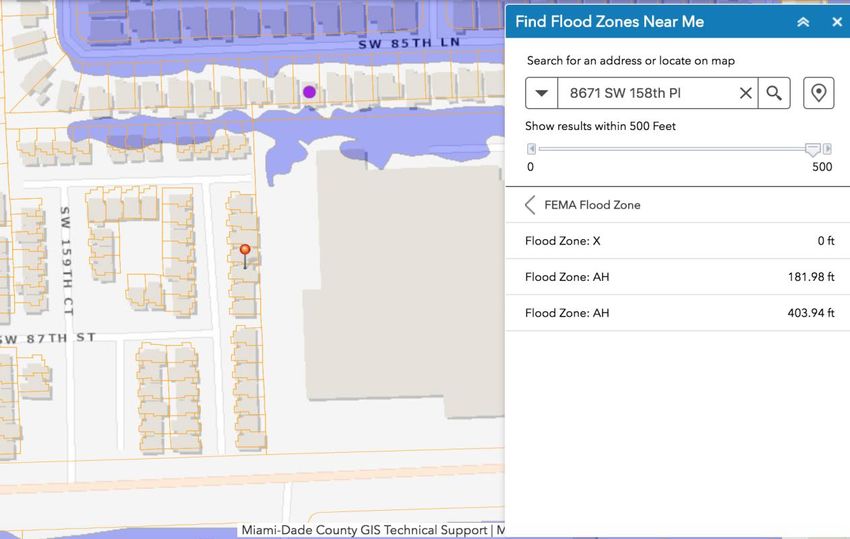This screenshot has height=539, width=850.
Task: Close the Find Flood Zones Near Me panel
Action: click(x=836, y=22)
